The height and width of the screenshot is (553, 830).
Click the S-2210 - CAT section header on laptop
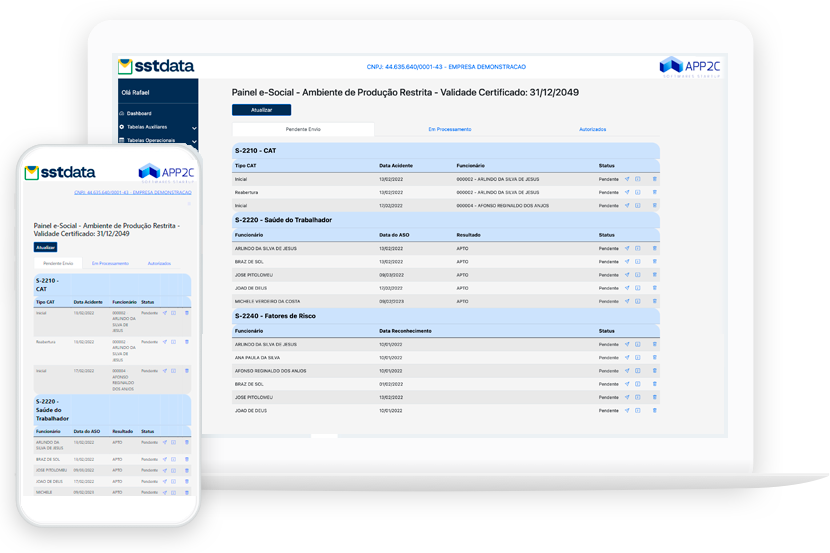click(446, 151)
